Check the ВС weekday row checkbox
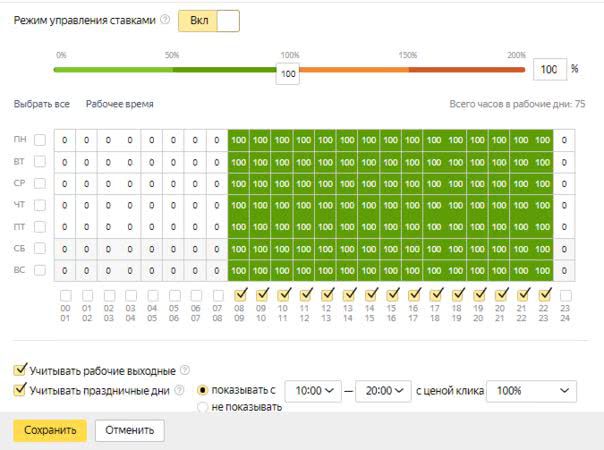The image size is (604, 450). pos(40,270)
